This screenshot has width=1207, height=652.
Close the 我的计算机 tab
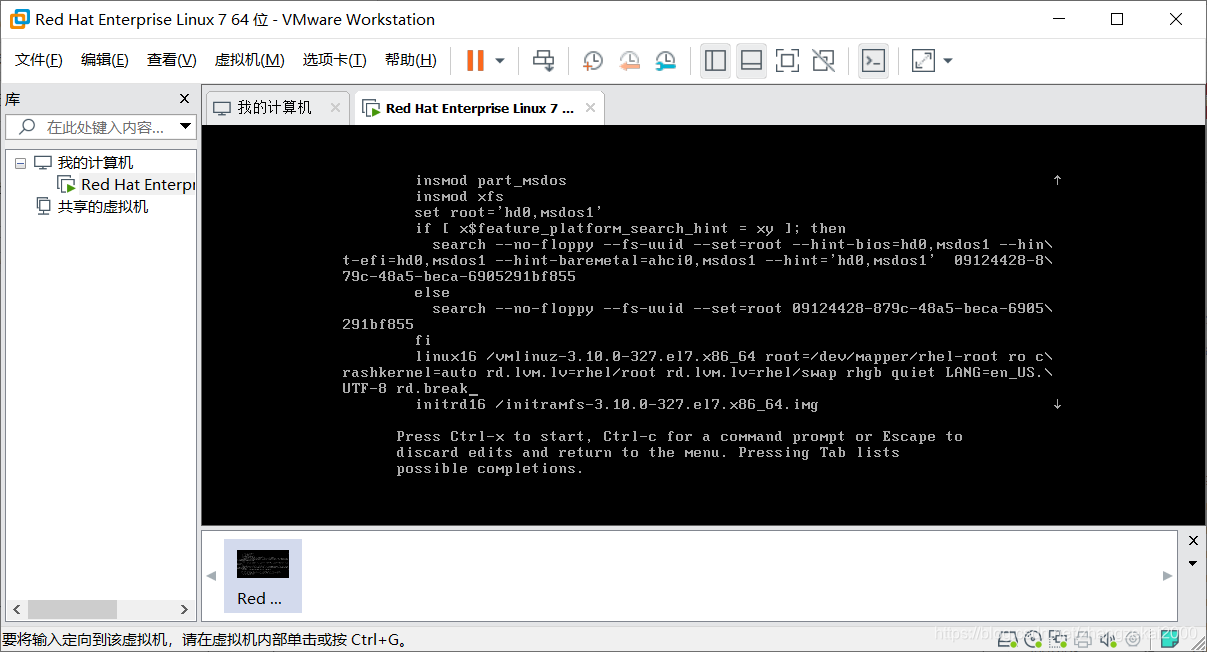336,108
